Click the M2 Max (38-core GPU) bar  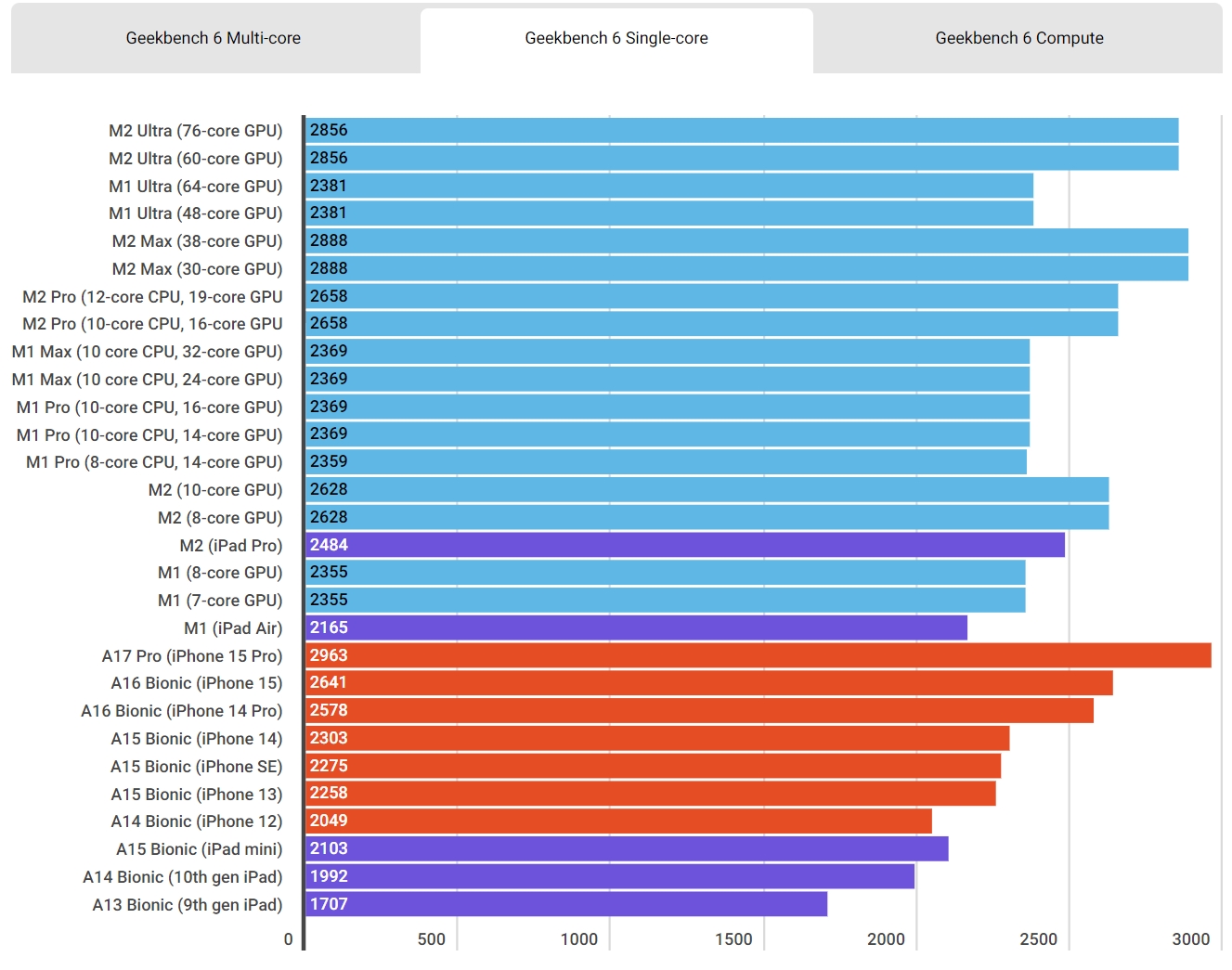(746, 240)
